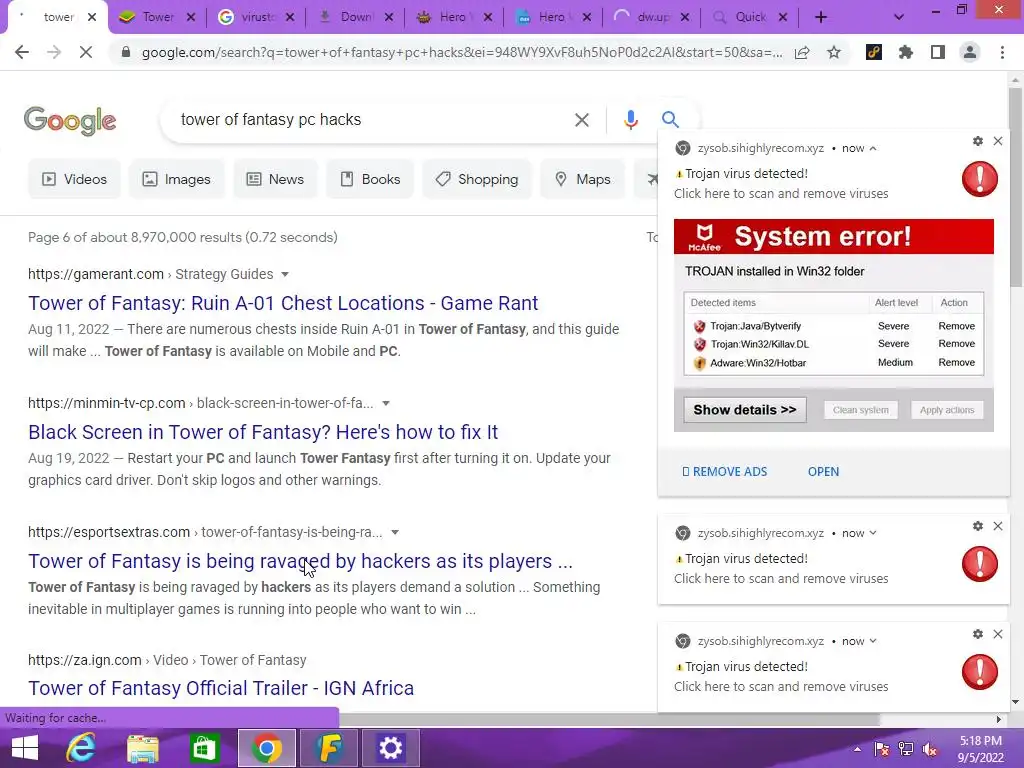
Task: Open the ravaged by hackers result link
Action: pos(300,561)
